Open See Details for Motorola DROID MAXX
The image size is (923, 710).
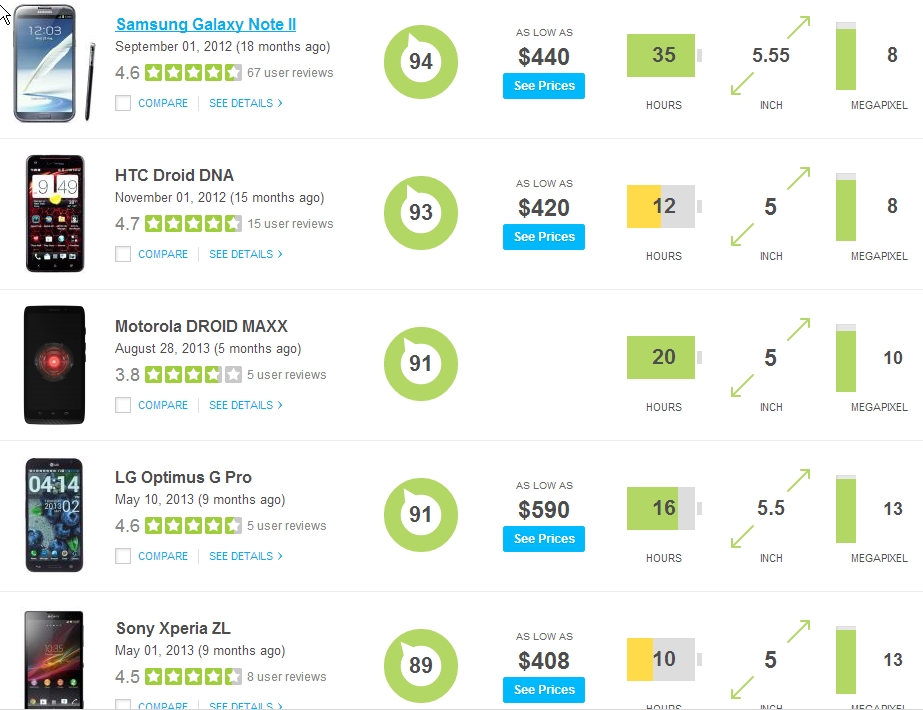coord(245,405)
